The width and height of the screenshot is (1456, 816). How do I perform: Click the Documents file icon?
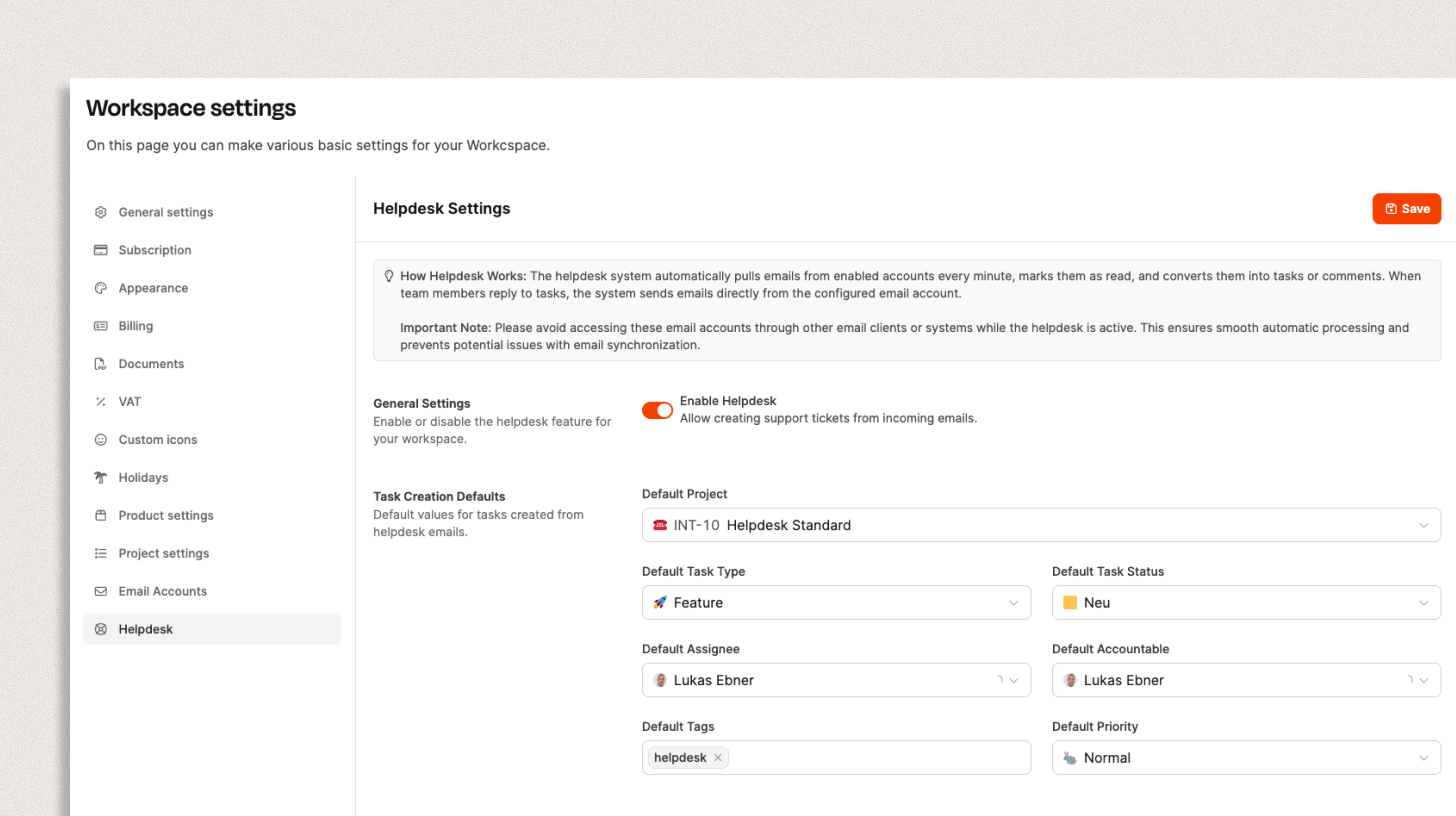[100, 364]
